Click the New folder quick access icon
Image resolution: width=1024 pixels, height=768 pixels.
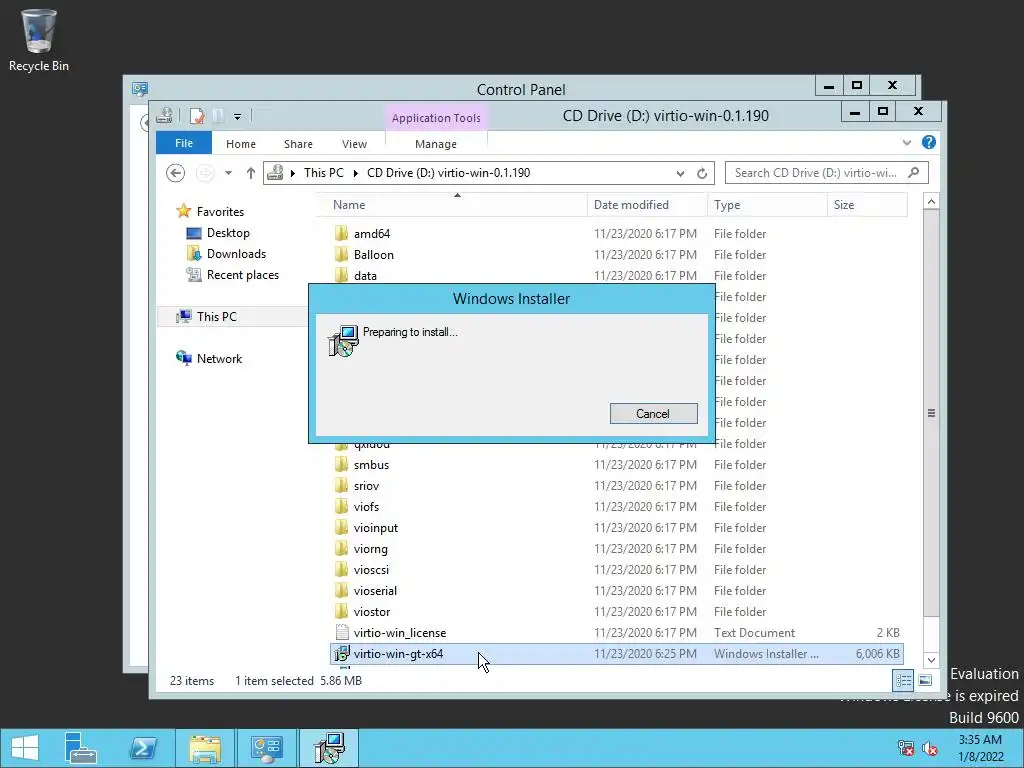pyautogui.click(x=218, y=116)
